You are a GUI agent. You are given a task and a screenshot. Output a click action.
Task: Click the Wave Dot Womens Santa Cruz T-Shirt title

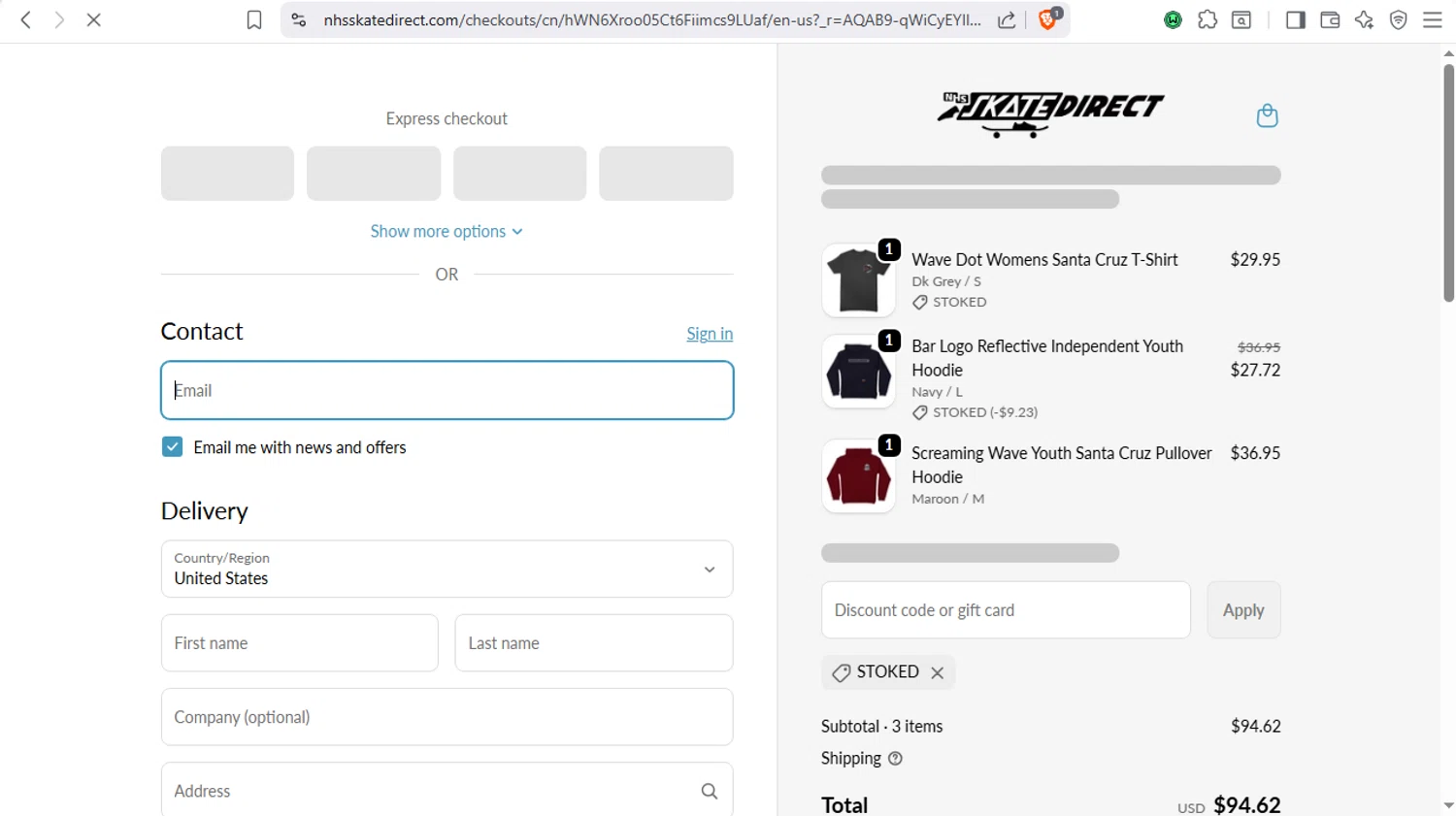(x=1044, y=260)
